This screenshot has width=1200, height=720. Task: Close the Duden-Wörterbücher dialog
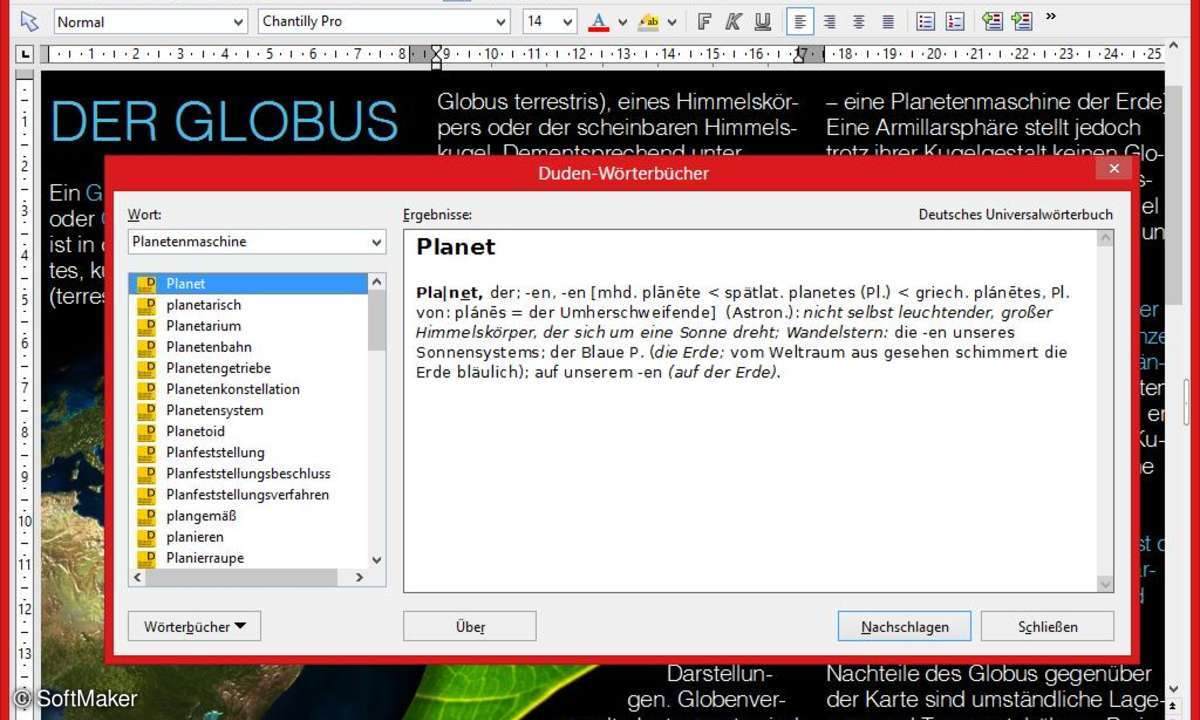click(1114, 169)
